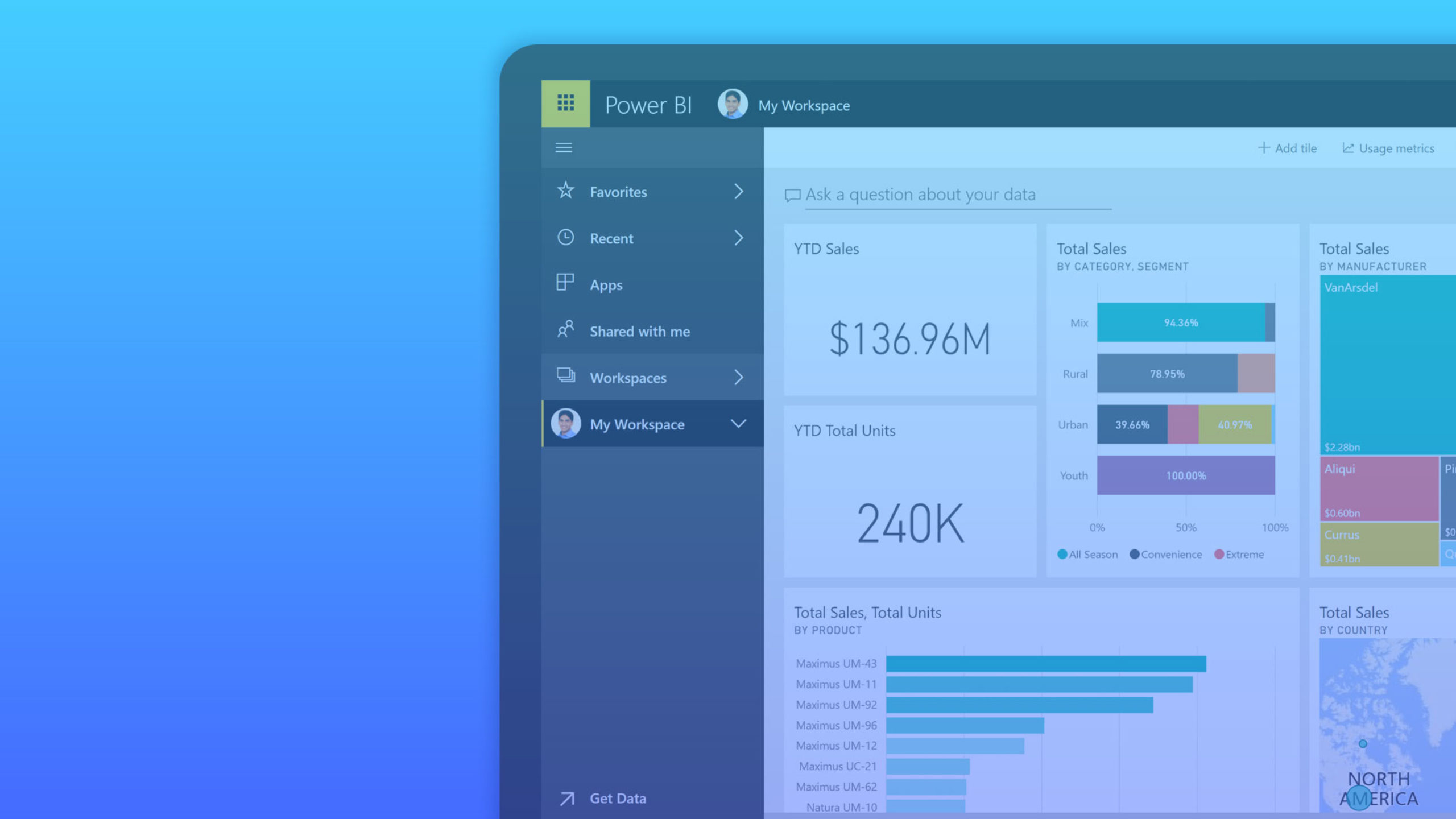Expand the Recent section chevron

(x=739, y=237)
